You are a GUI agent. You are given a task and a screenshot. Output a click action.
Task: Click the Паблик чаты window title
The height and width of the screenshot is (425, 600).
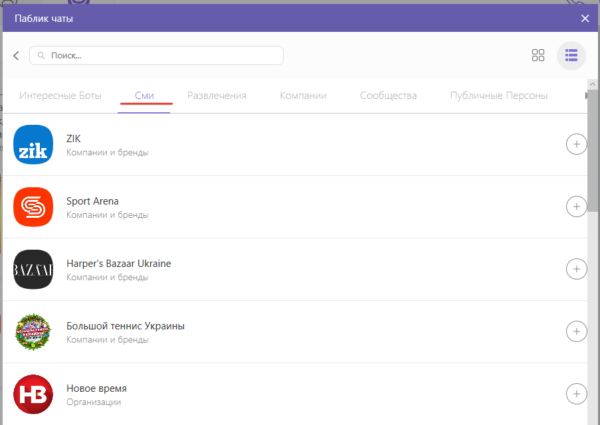pyautogui.click(x=44, y=18)
